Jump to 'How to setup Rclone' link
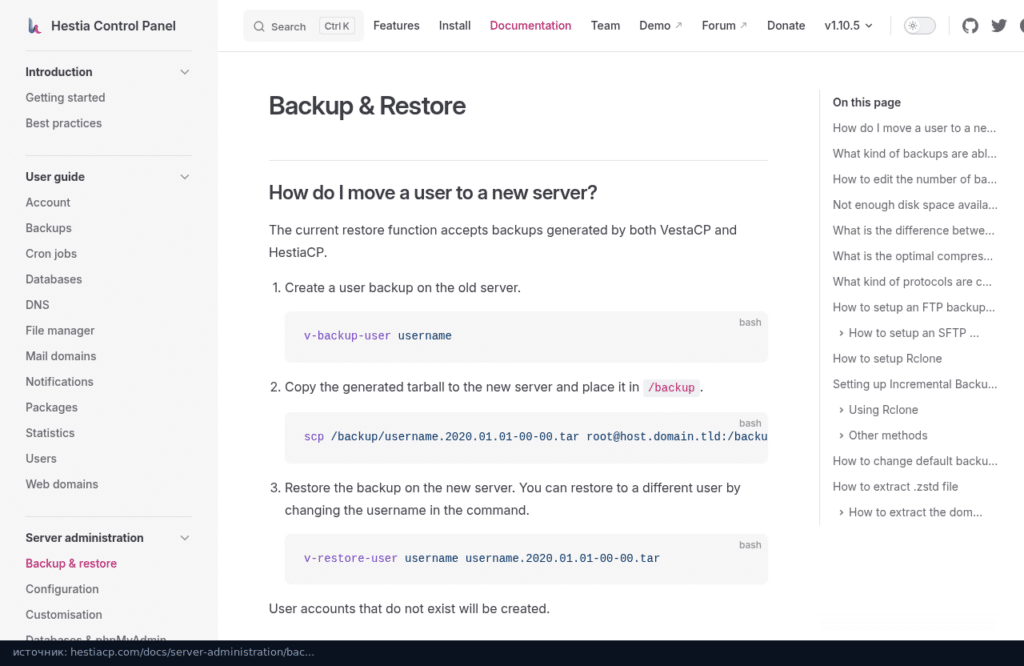 coord(887,358)
